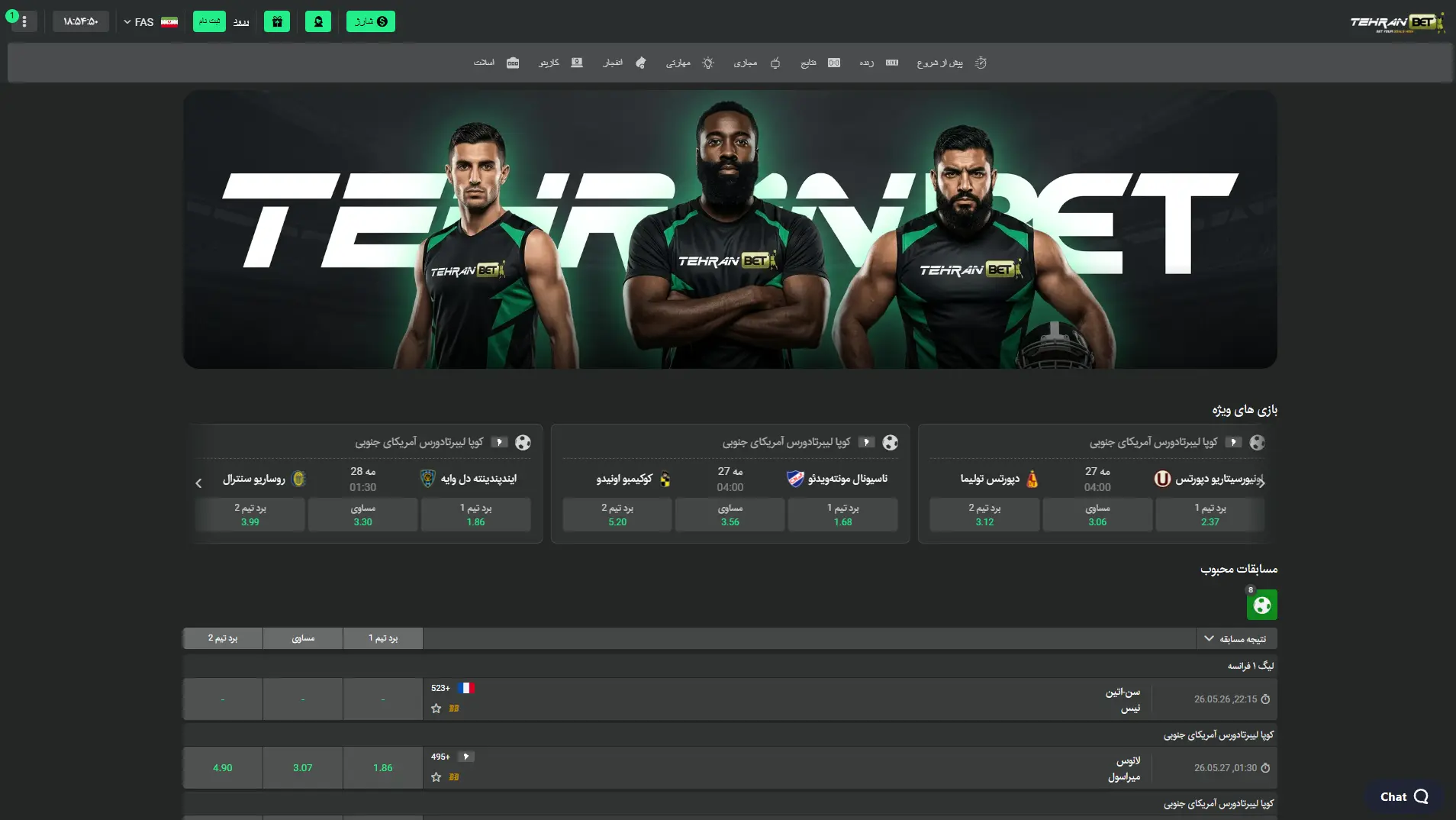Go to next featured games with right arrow
The image size is (1456, 820).
(x=1261, y=483)
